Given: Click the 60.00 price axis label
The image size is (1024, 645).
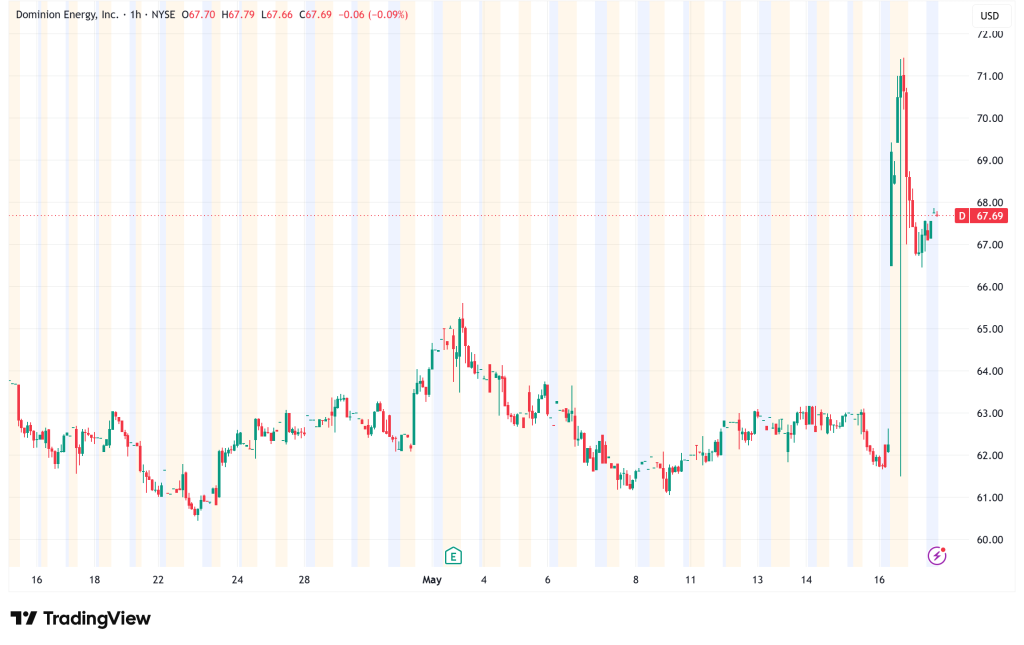Looking at the screenshot, I should click(x=989, y=540).
